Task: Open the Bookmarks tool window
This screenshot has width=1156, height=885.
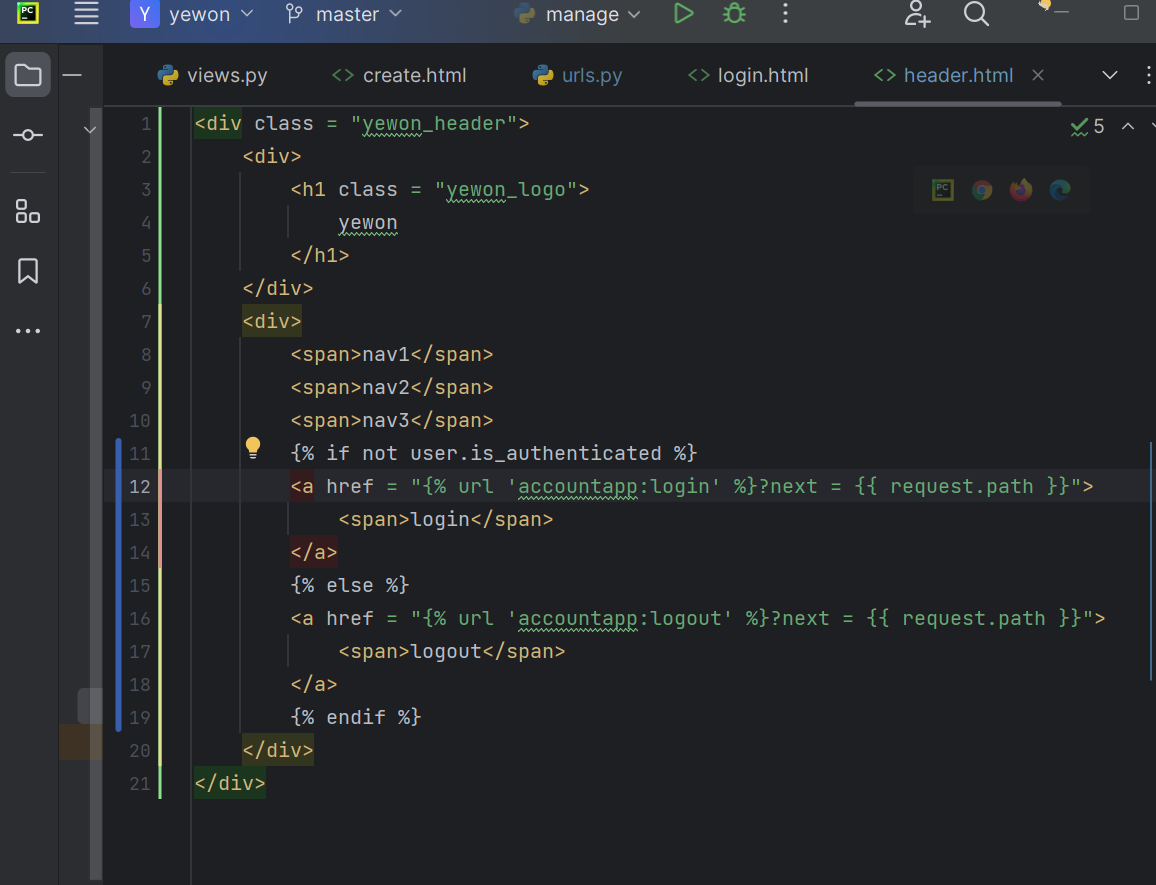Action: pyautogui.click(x=28, y=271)
